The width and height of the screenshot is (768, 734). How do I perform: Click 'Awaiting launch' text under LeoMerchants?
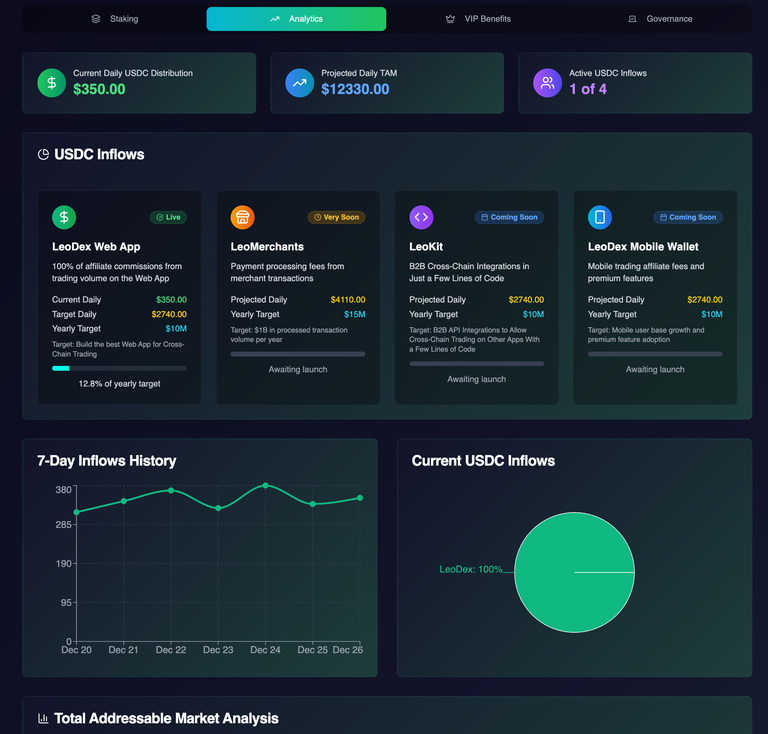pos(298,370)
